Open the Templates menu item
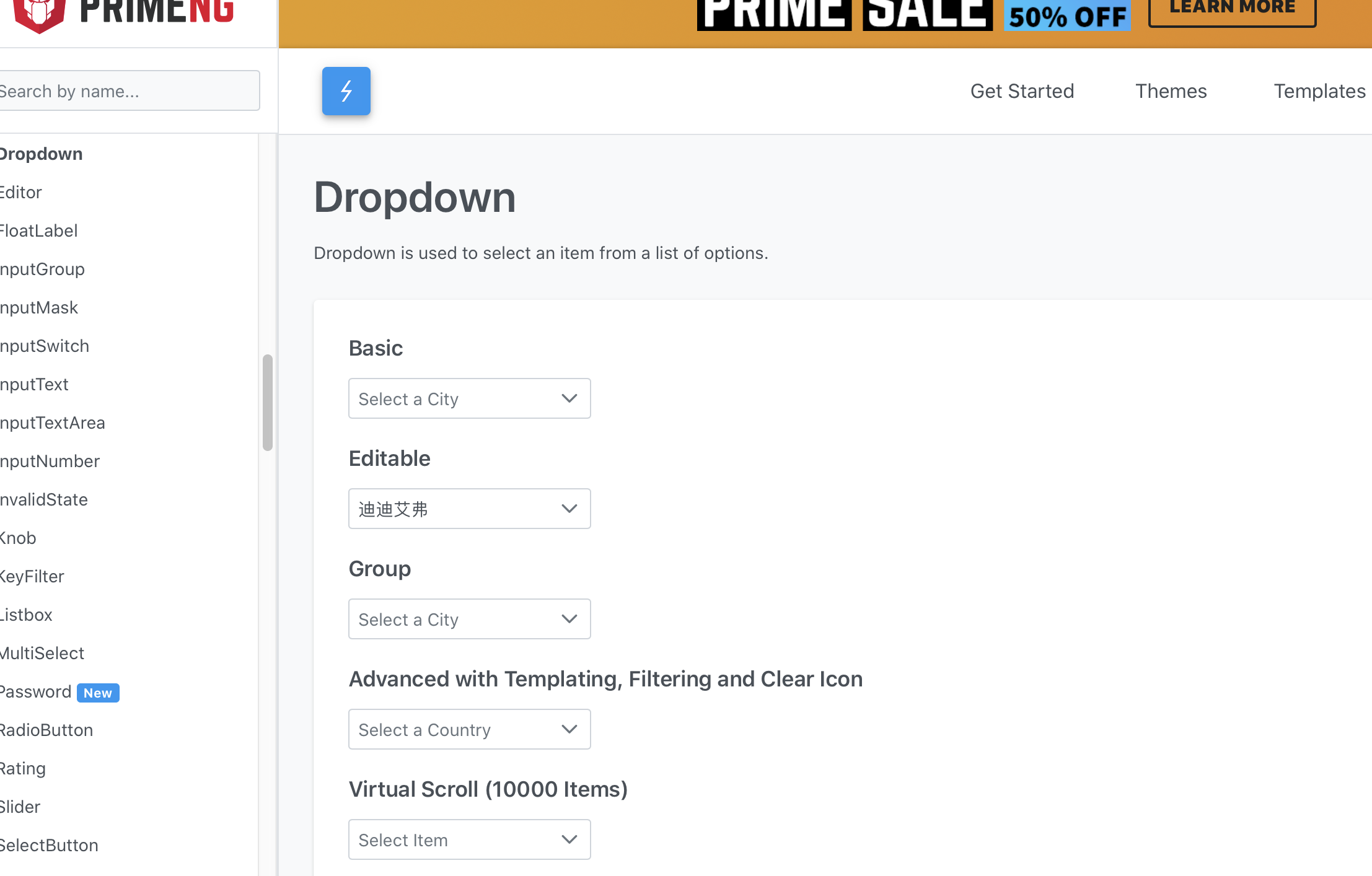 click(1319, 90)
